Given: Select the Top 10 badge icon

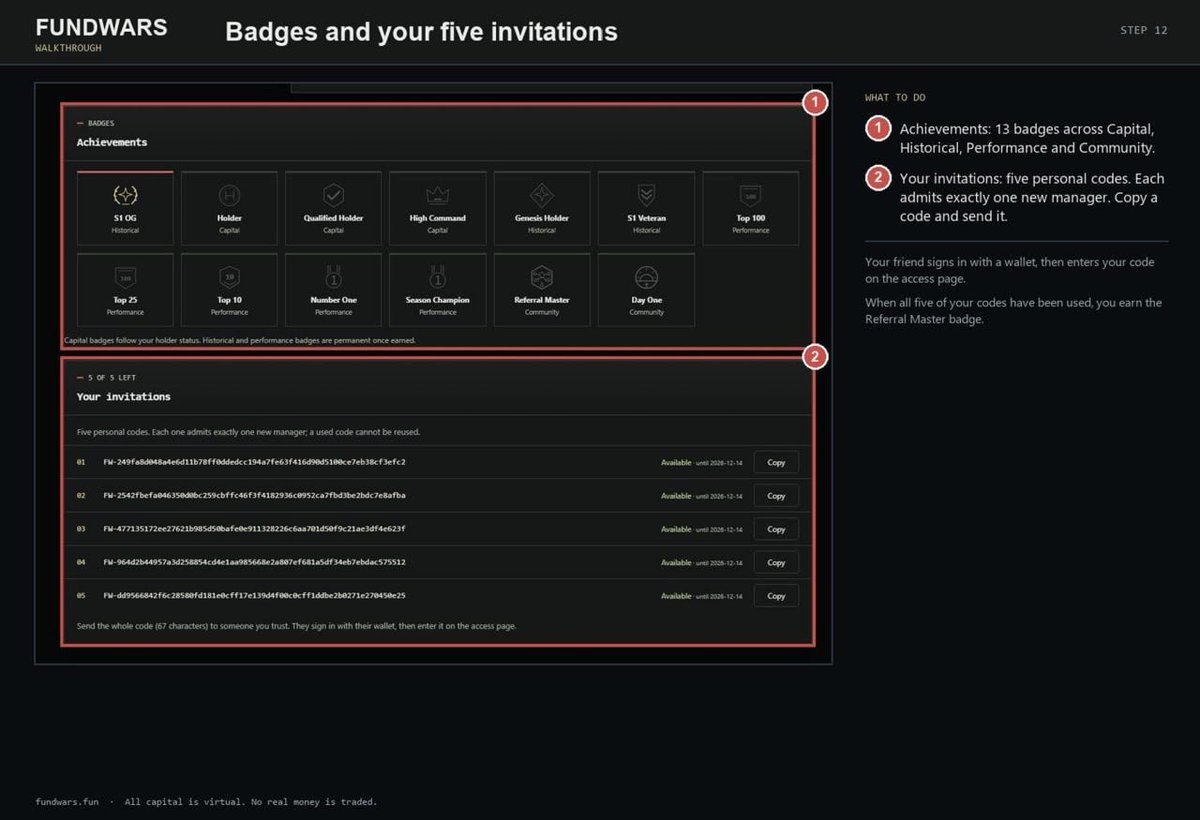Looking at the screenshot, I should click(229, 276).
